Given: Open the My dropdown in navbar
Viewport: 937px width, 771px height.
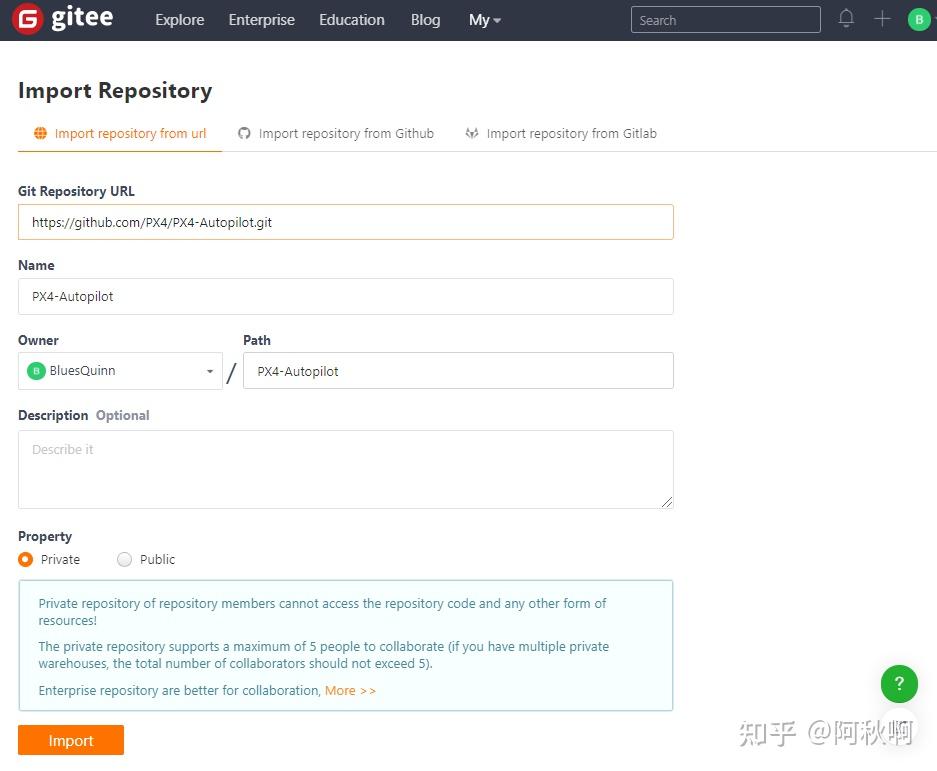Looking at the screenshot, I should (x=484, y=20).
